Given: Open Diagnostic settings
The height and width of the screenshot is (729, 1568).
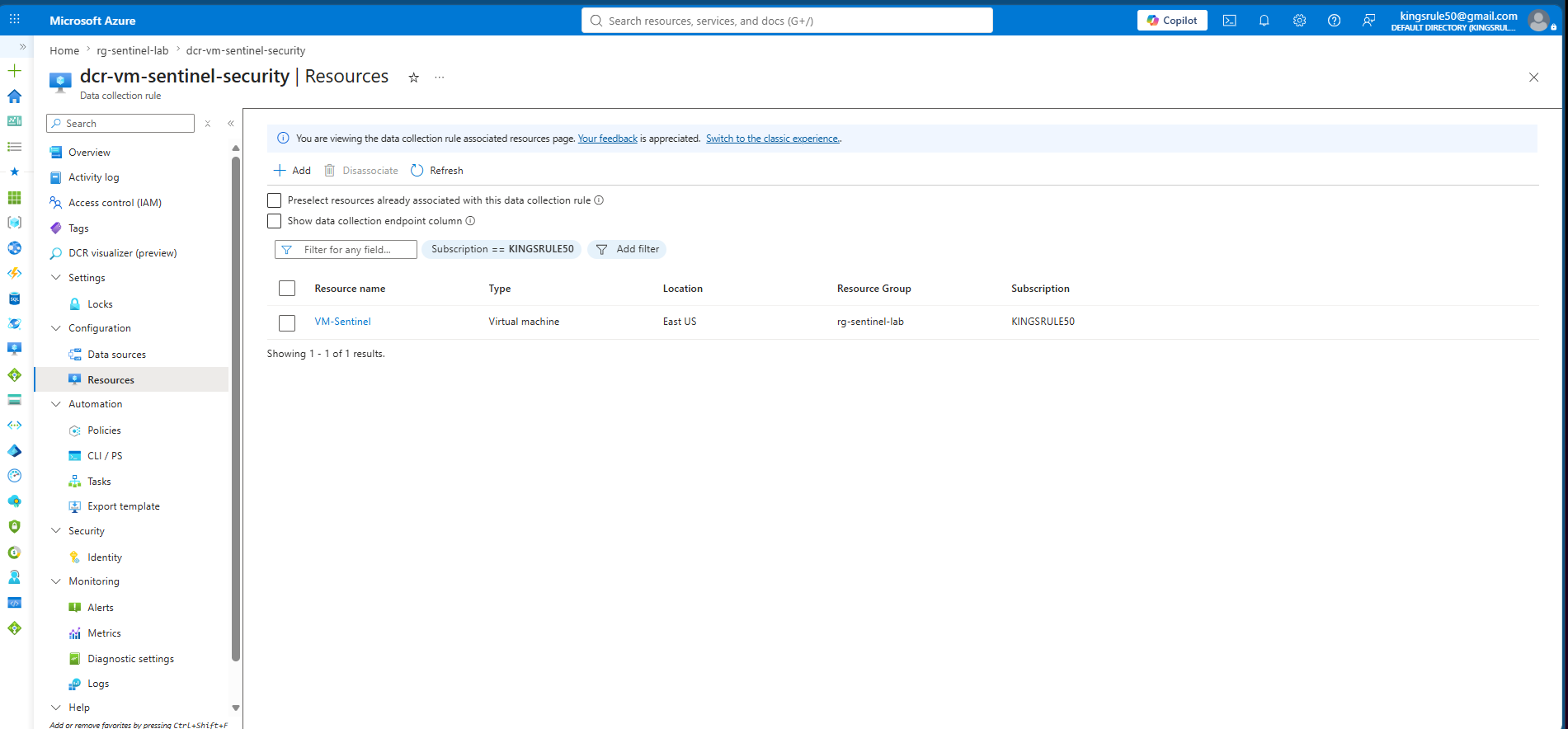Looking at the screenshot, I should click(x=131, y=659).
